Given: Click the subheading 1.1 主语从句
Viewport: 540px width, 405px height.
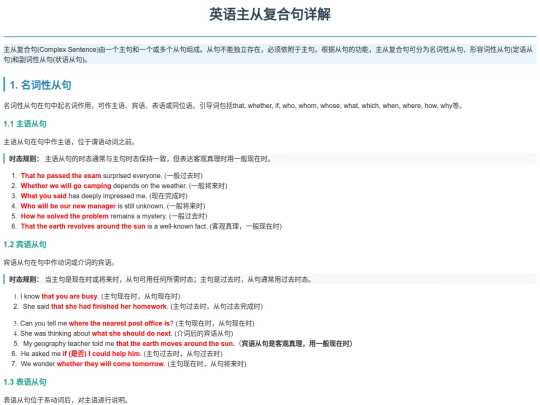Looking at the screenshot, I should (25, 124).
